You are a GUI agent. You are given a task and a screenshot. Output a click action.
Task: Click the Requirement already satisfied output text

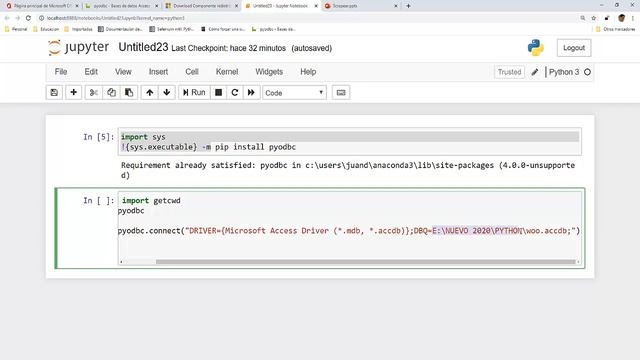coord(348,170)
